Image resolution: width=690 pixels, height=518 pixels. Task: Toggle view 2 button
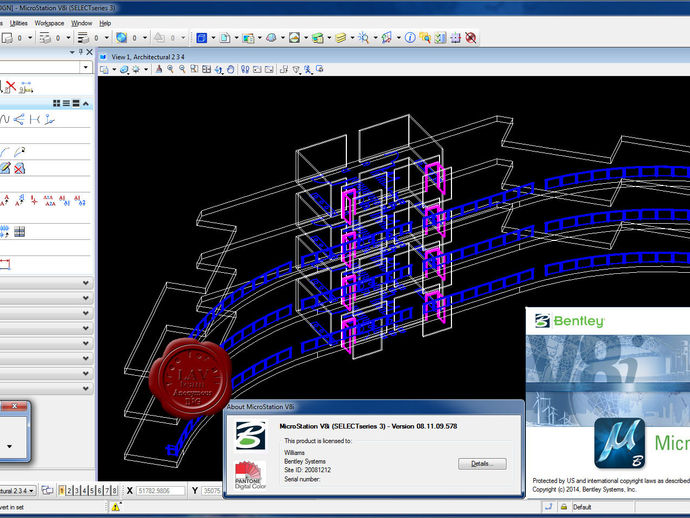(69, 490)
